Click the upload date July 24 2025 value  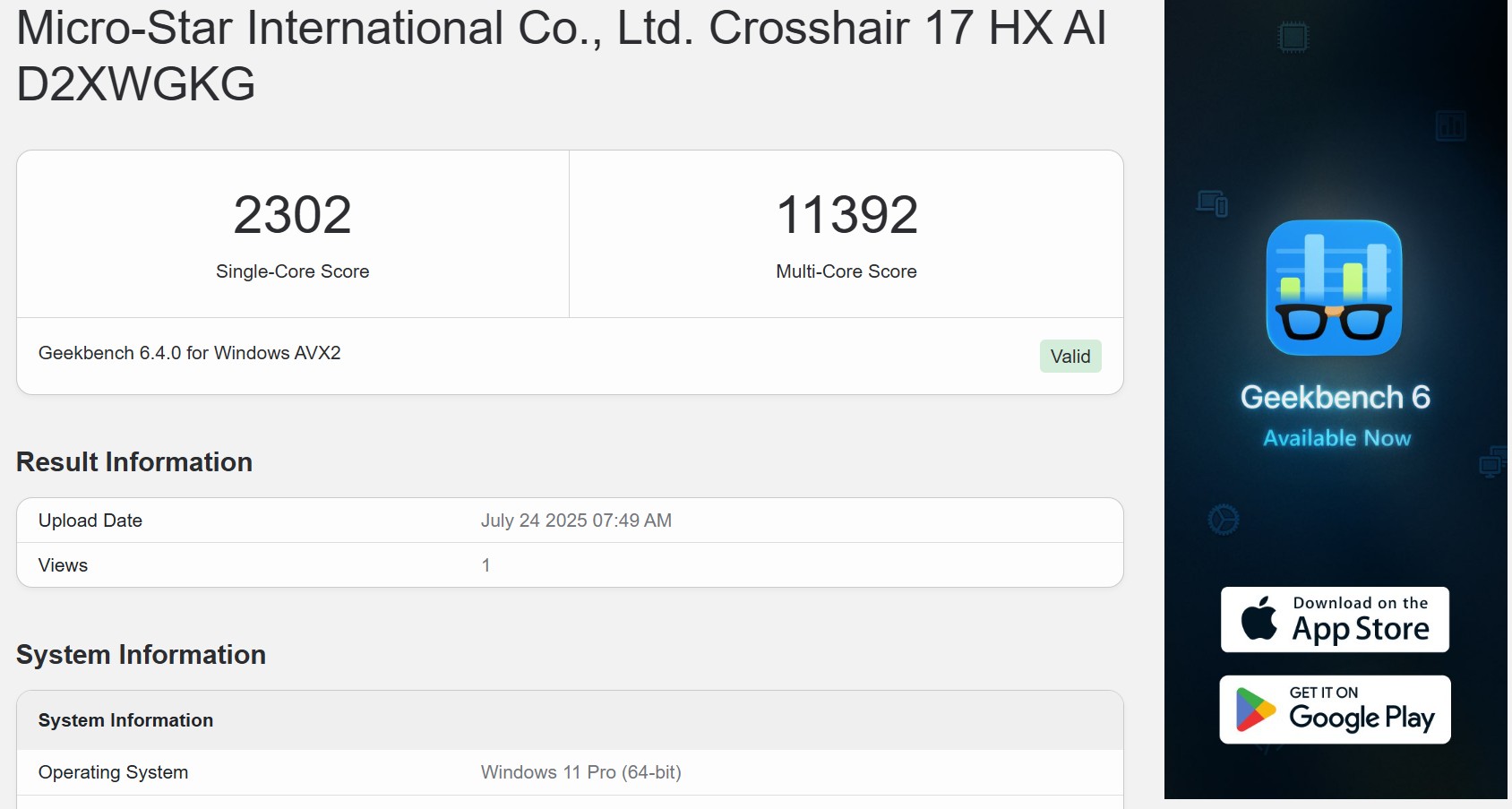tap(576, 521)
